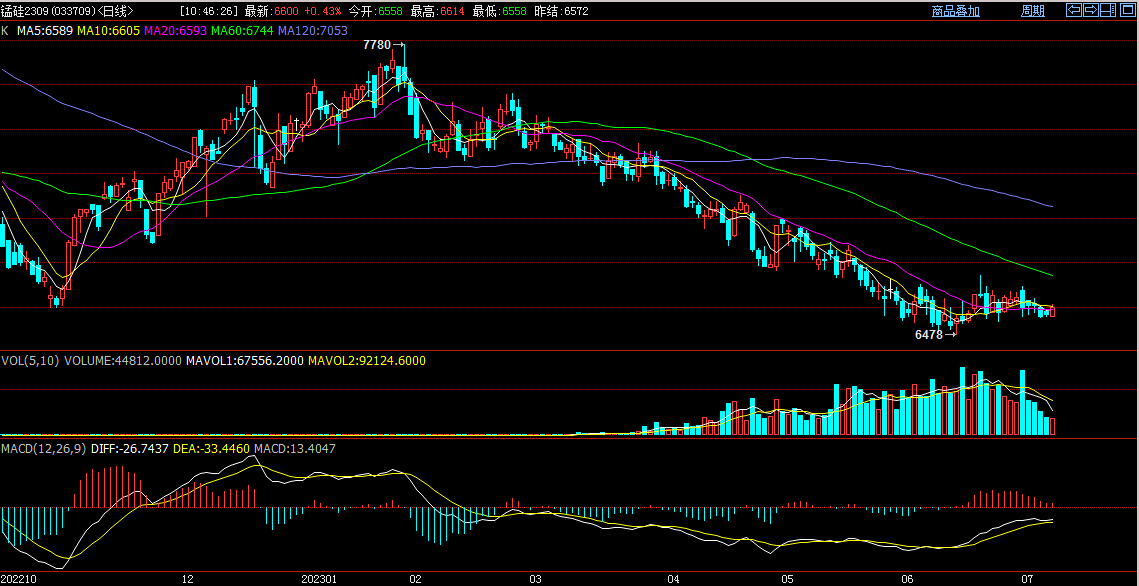The height and width of the screenshot is (586, 1139).
Task: Click the 06 month axis label
Action: pos(907,579)
